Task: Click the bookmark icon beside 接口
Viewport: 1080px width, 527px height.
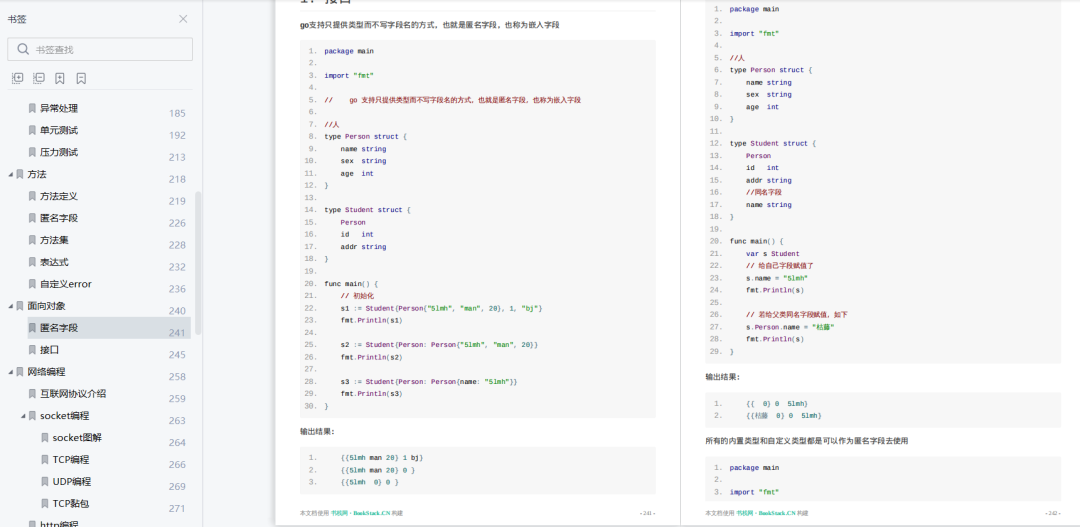Action: coord(32,349)
